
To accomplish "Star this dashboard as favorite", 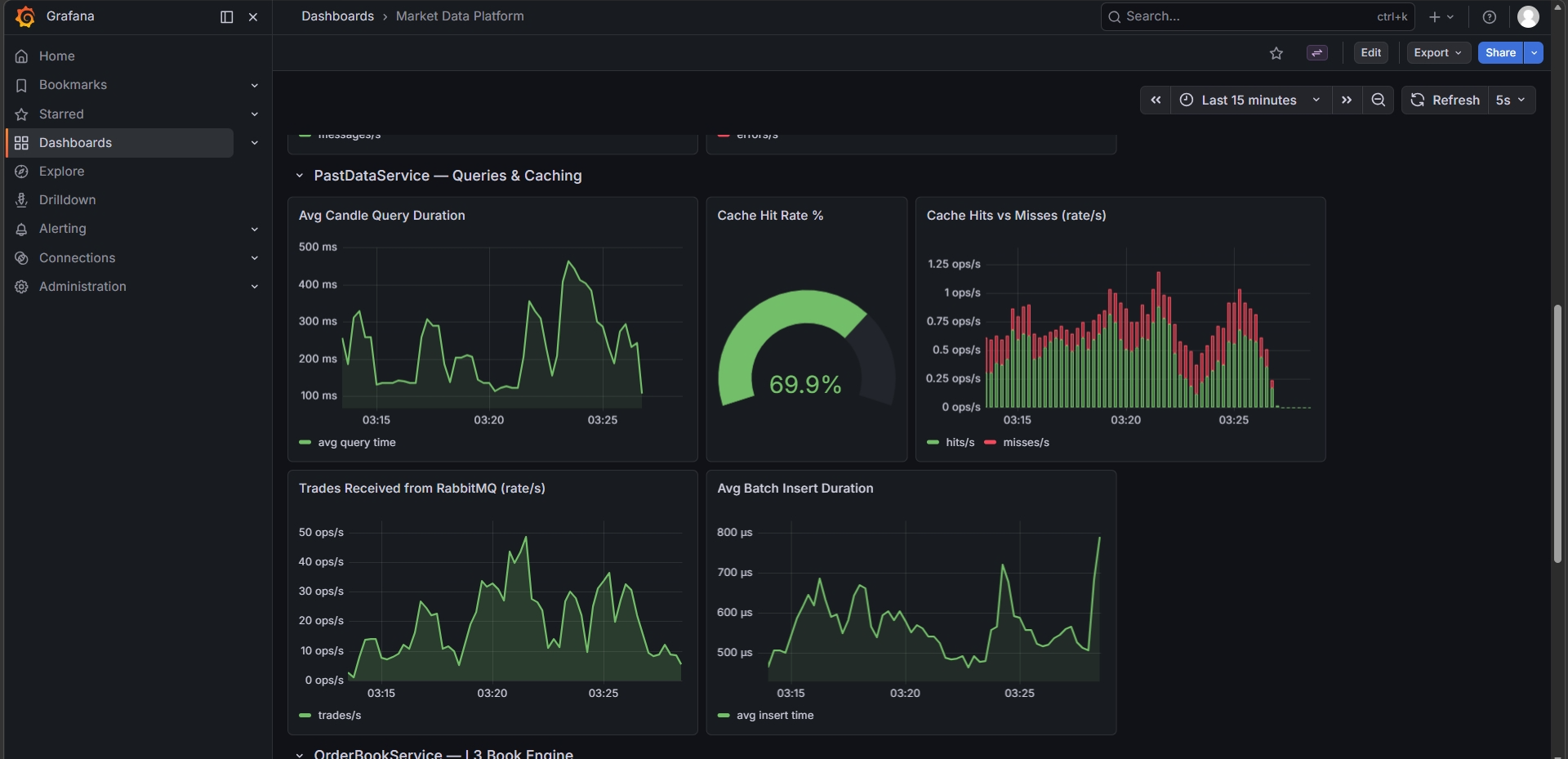I will [1276, 53].
